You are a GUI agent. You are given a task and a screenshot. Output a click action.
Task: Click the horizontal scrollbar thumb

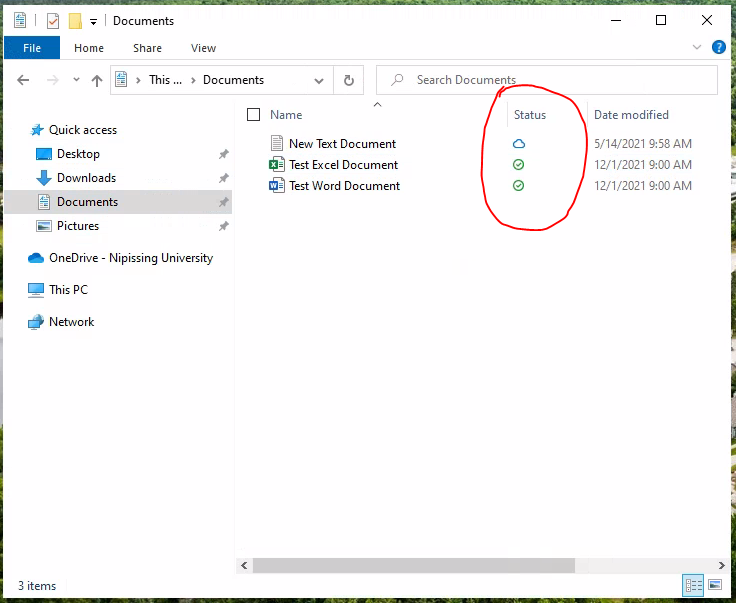pyautogui.click(x=413, y=565)
